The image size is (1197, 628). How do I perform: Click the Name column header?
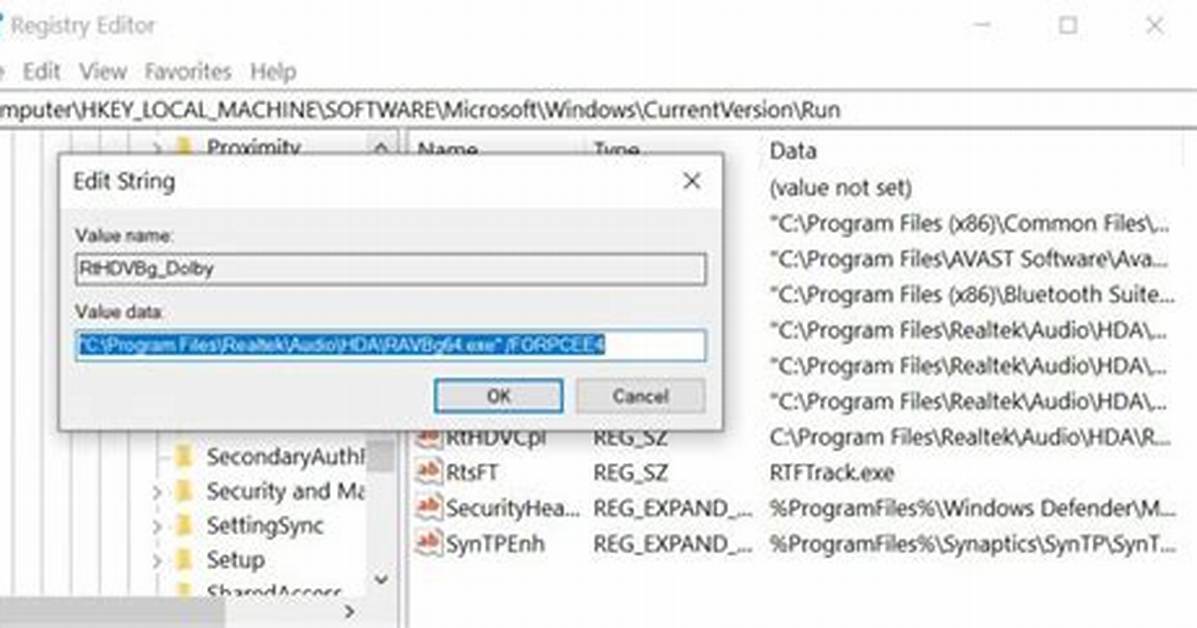click(447, 150)
